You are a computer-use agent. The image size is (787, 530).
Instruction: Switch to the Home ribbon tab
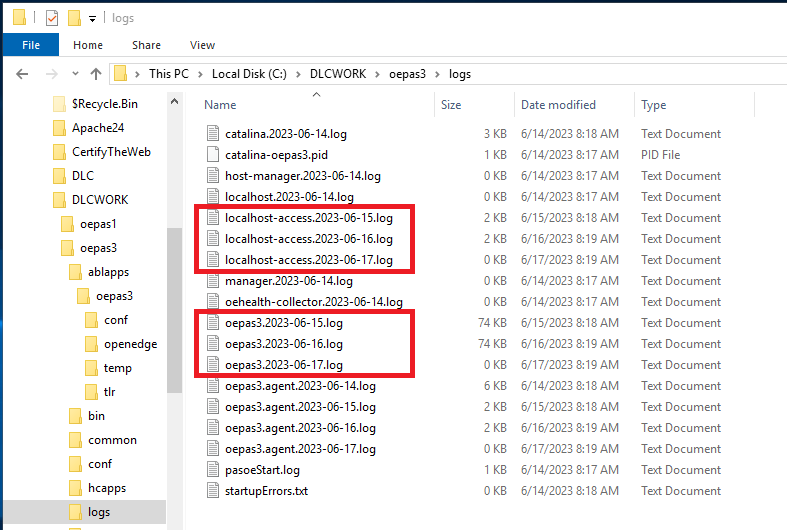[88, 45]
